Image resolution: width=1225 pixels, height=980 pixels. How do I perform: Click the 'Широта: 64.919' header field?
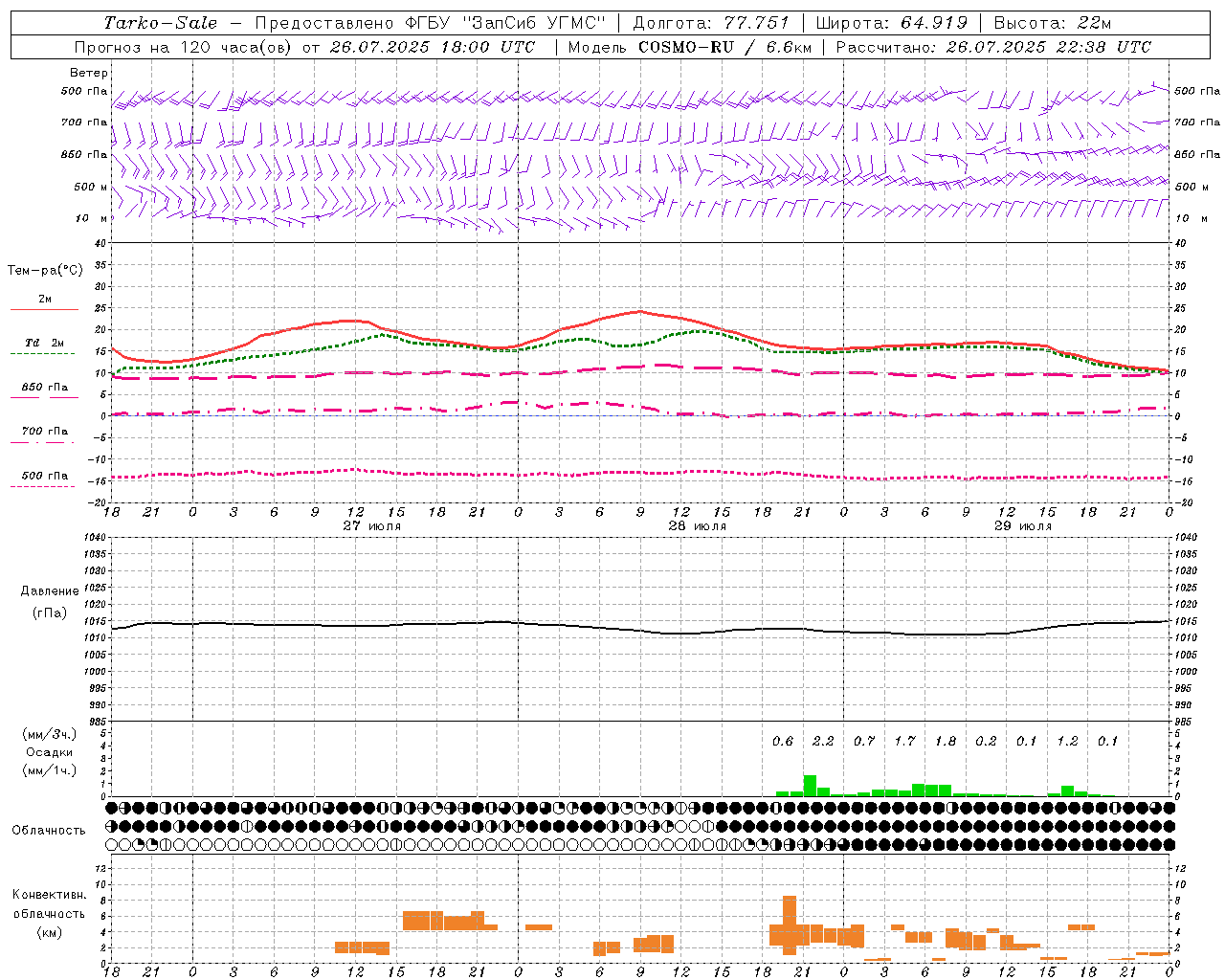(x=891, y=23)
